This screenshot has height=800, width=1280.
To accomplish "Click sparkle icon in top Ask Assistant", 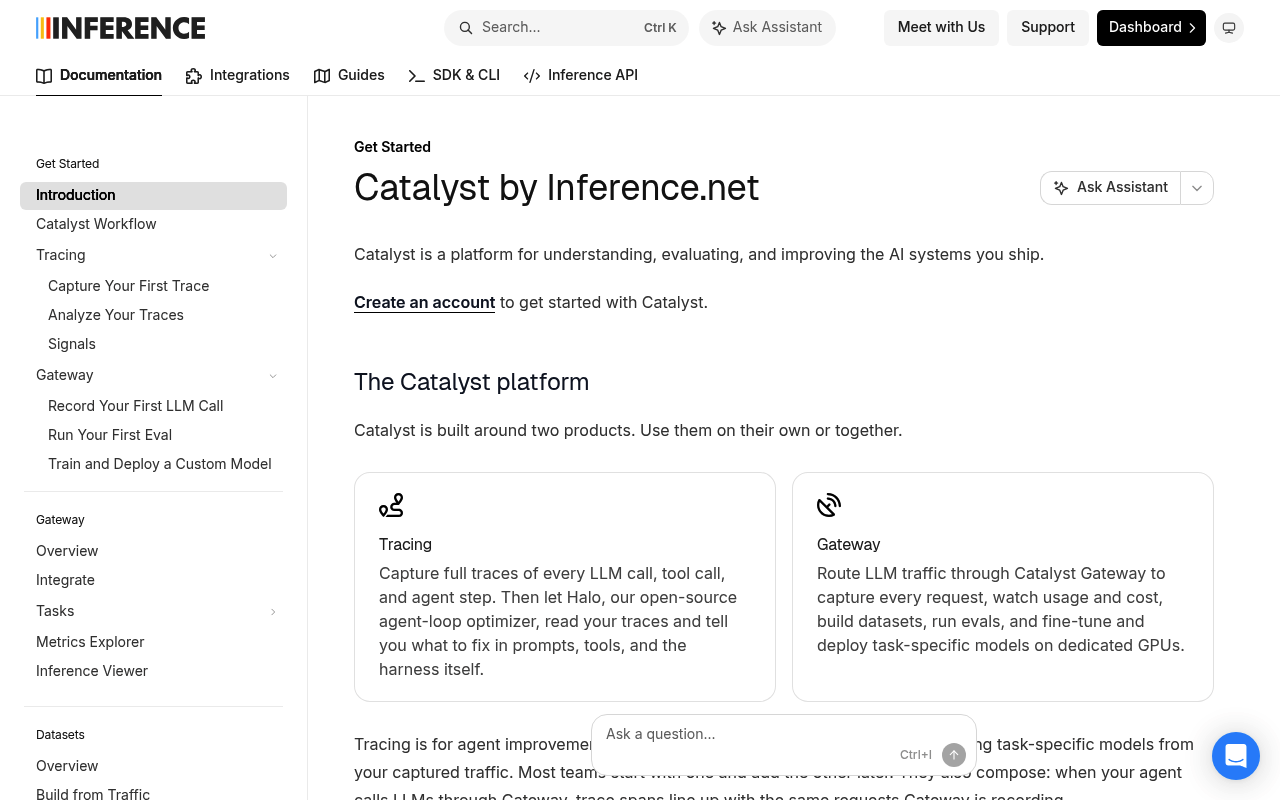I will (x=718, y=28).
